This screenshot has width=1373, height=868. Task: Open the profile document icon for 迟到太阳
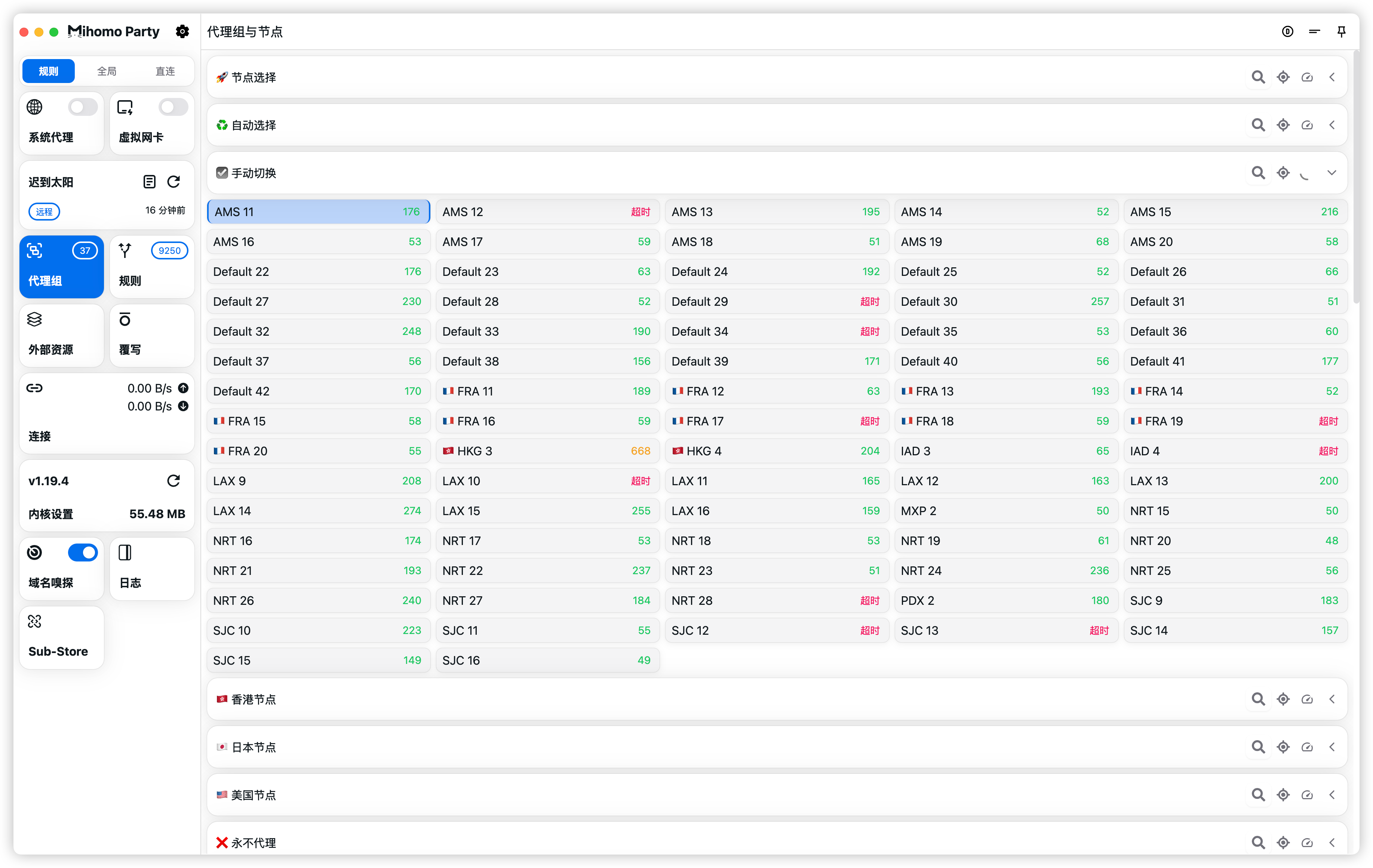coord(149,182)
